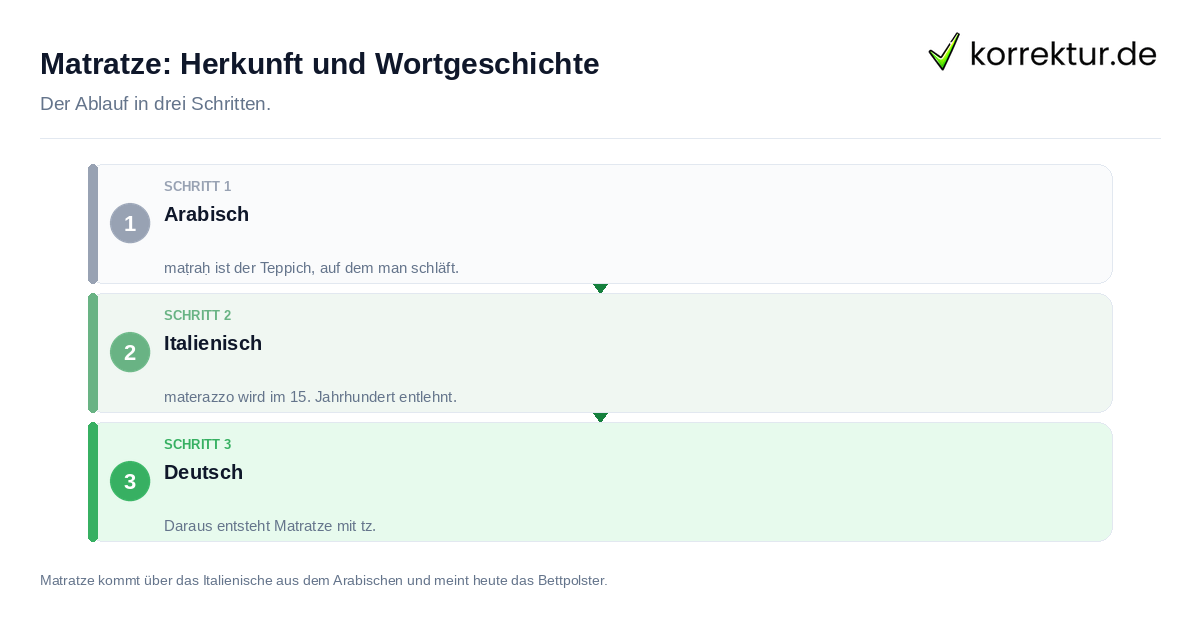Select the number 3 step badge
Viewport: 1200px width, 630px height.
tap(130, 481)
